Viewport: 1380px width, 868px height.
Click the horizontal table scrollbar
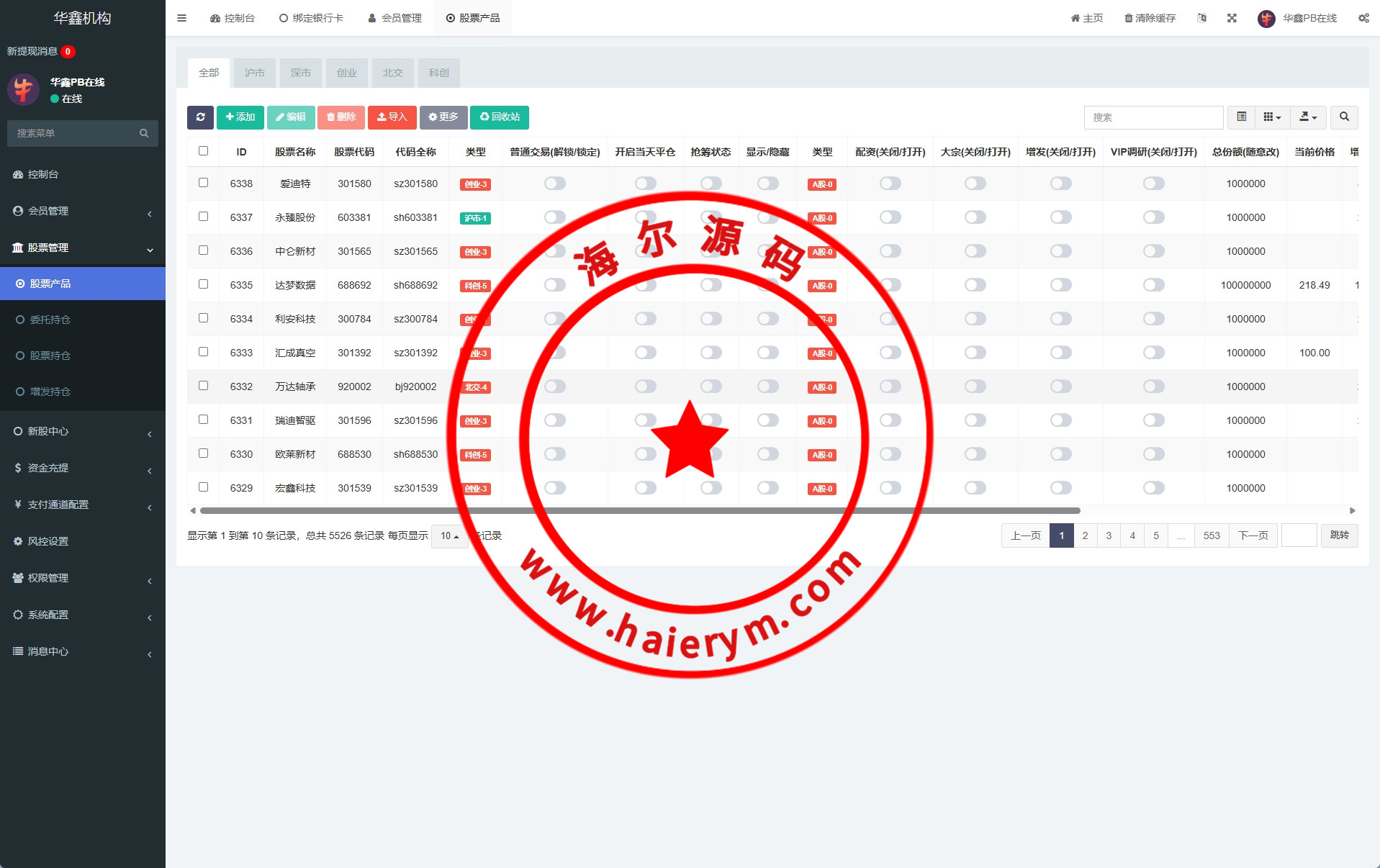click(x=639, y=511)
